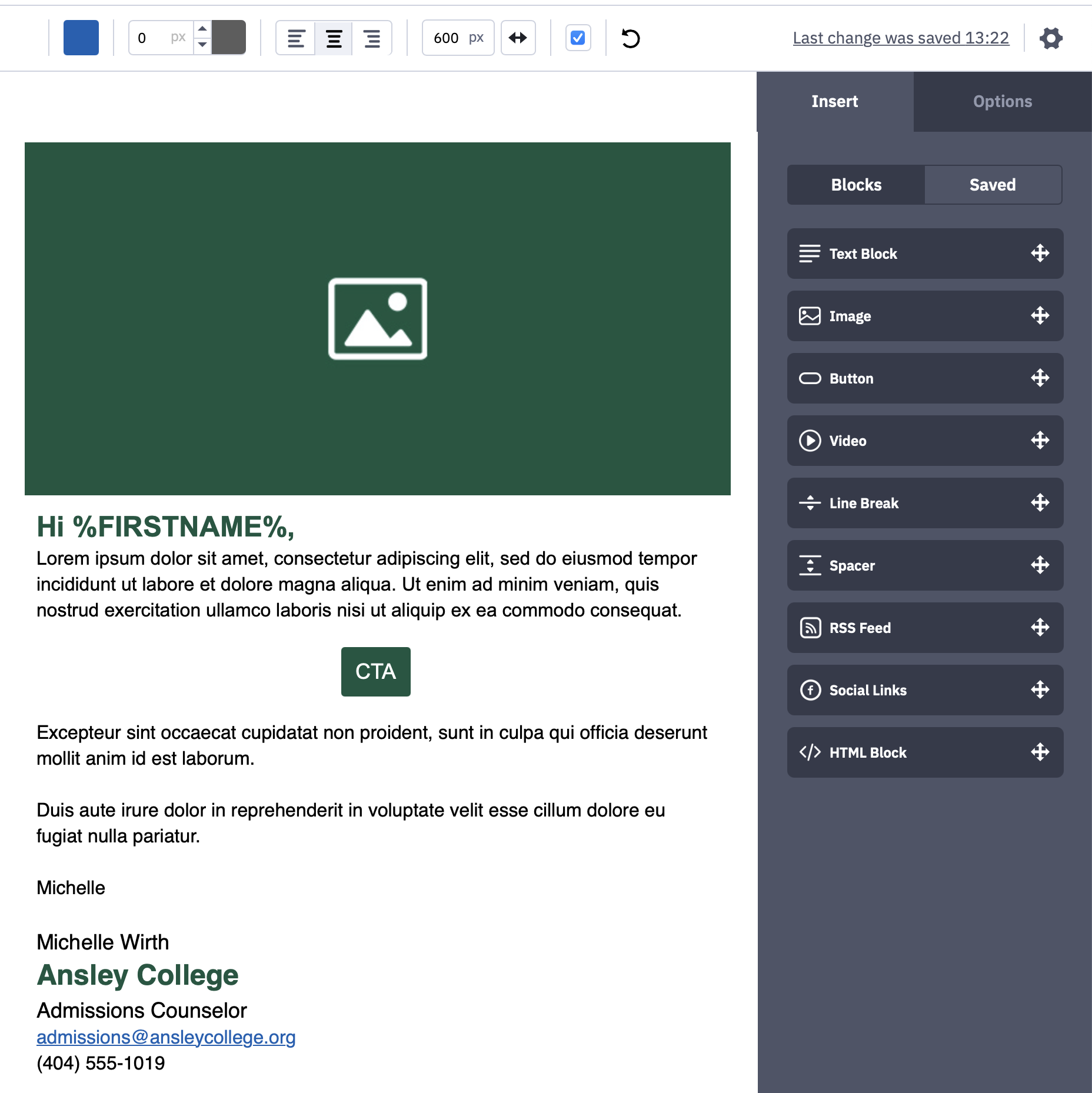The width and height of the screenshot is (1092, 1093).
Task: Open the gray border color swatch
Action: pos(229,38)
